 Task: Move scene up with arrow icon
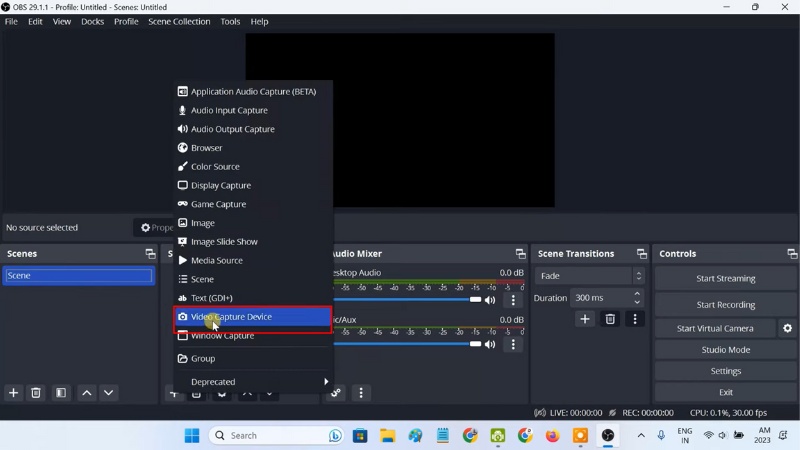[87, 393]
